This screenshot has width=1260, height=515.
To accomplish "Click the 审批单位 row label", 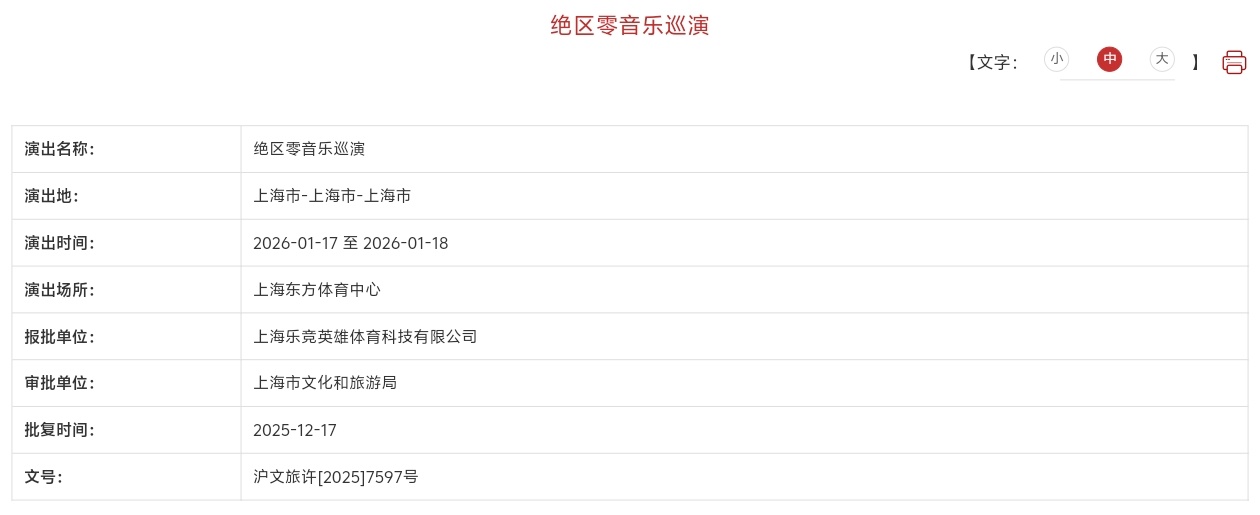I will (59, 383).
